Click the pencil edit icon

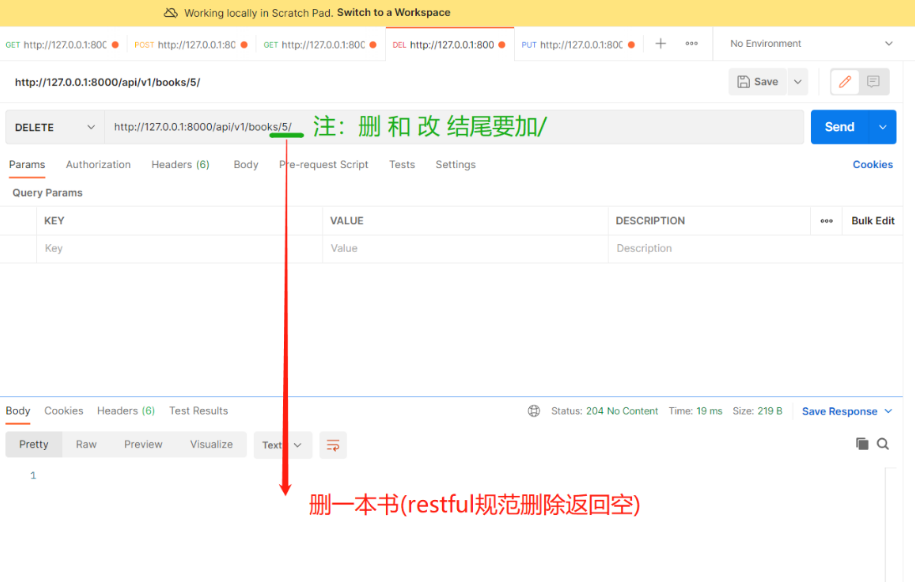tap(845, 82)
